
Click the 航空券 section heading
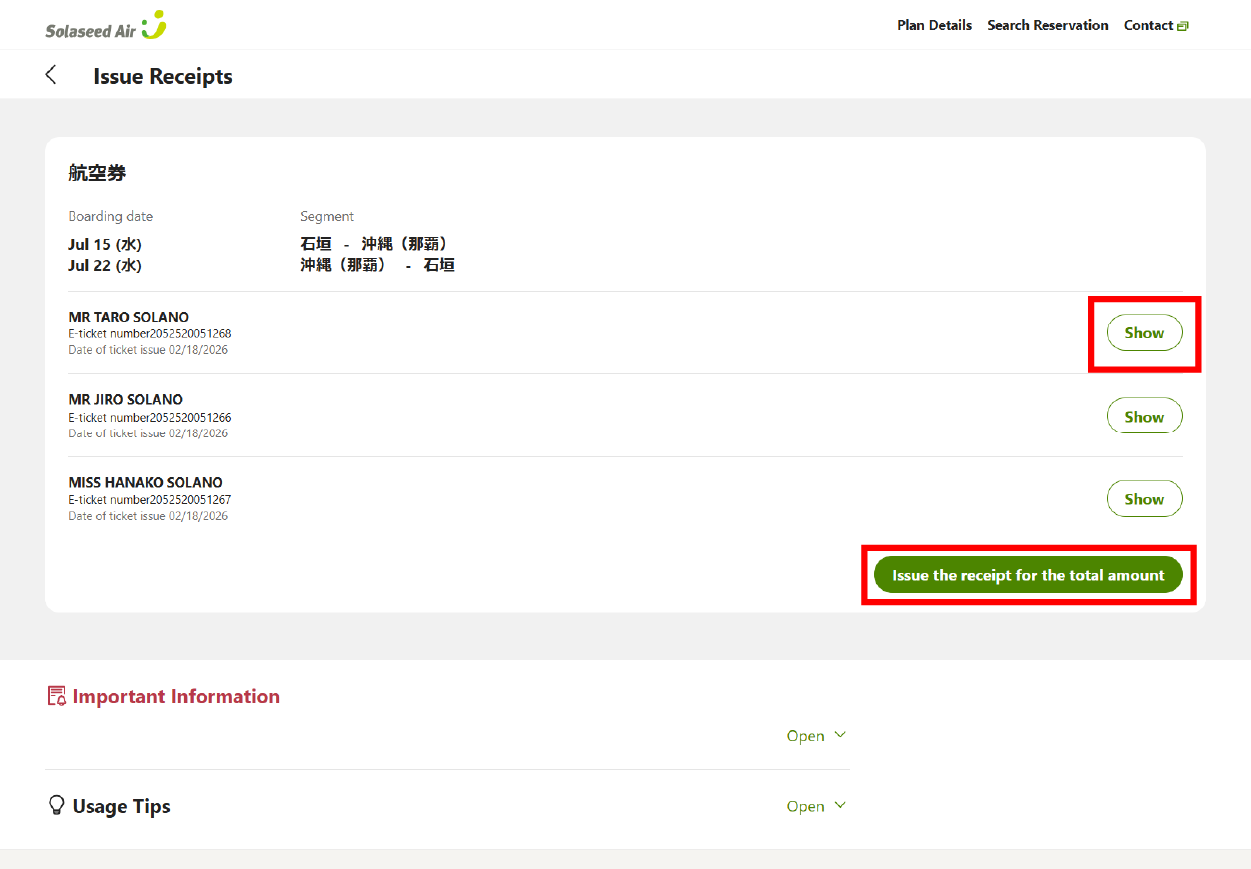[x=97, y=173]
